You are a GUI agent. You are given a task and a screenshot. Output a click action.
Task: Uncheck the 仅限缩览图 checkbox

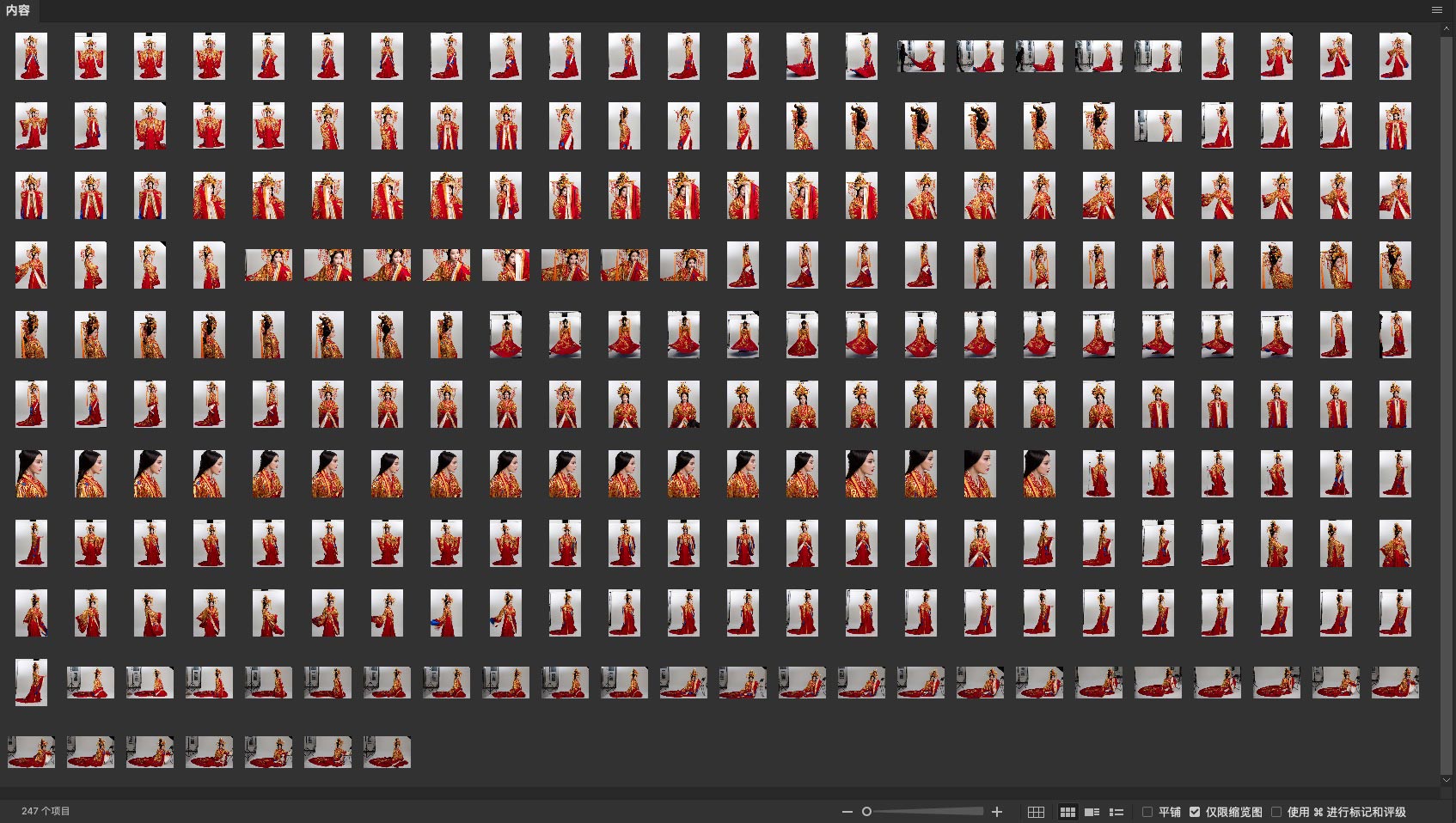coord(1195,812)
